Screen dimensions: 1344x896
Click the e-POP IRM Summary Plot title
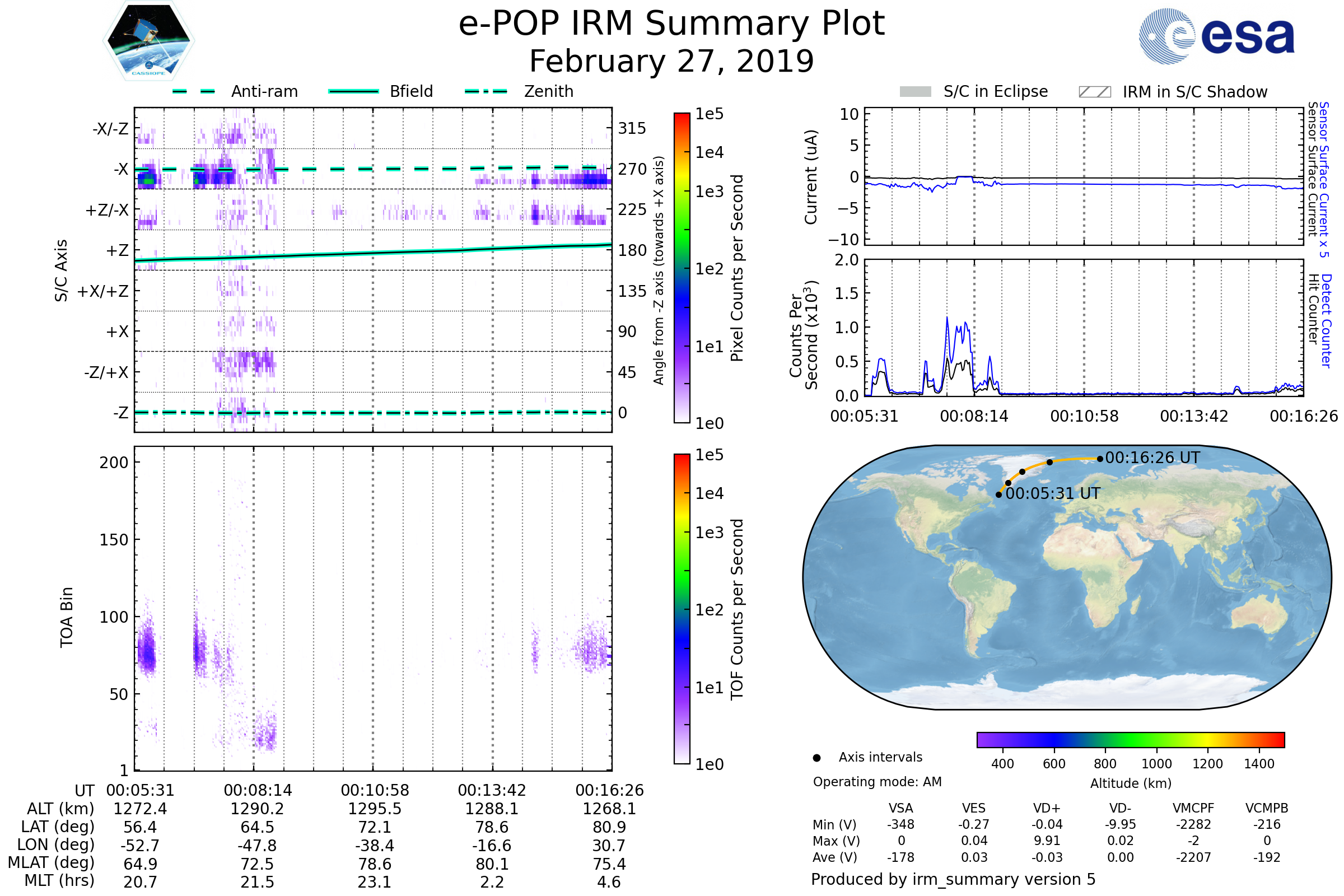pos(671,24)
